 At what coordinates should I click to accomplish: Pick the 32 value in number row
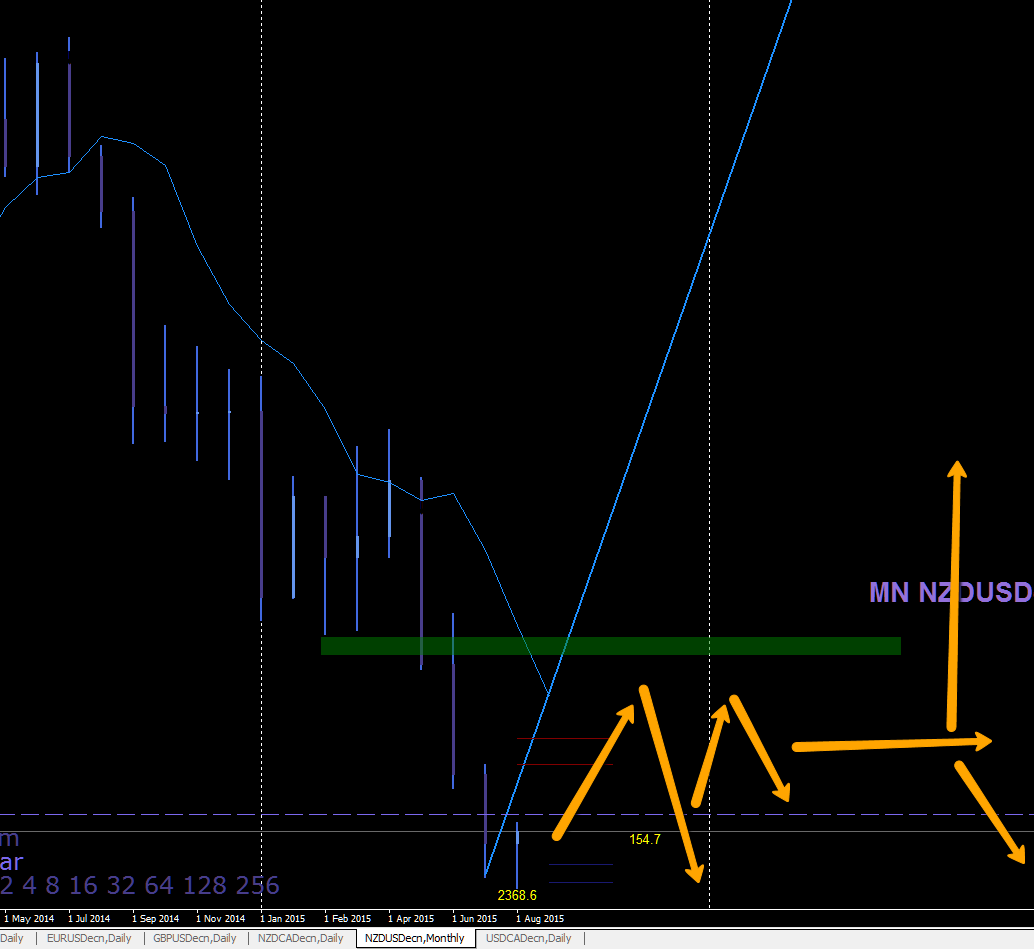click(121, 885)
